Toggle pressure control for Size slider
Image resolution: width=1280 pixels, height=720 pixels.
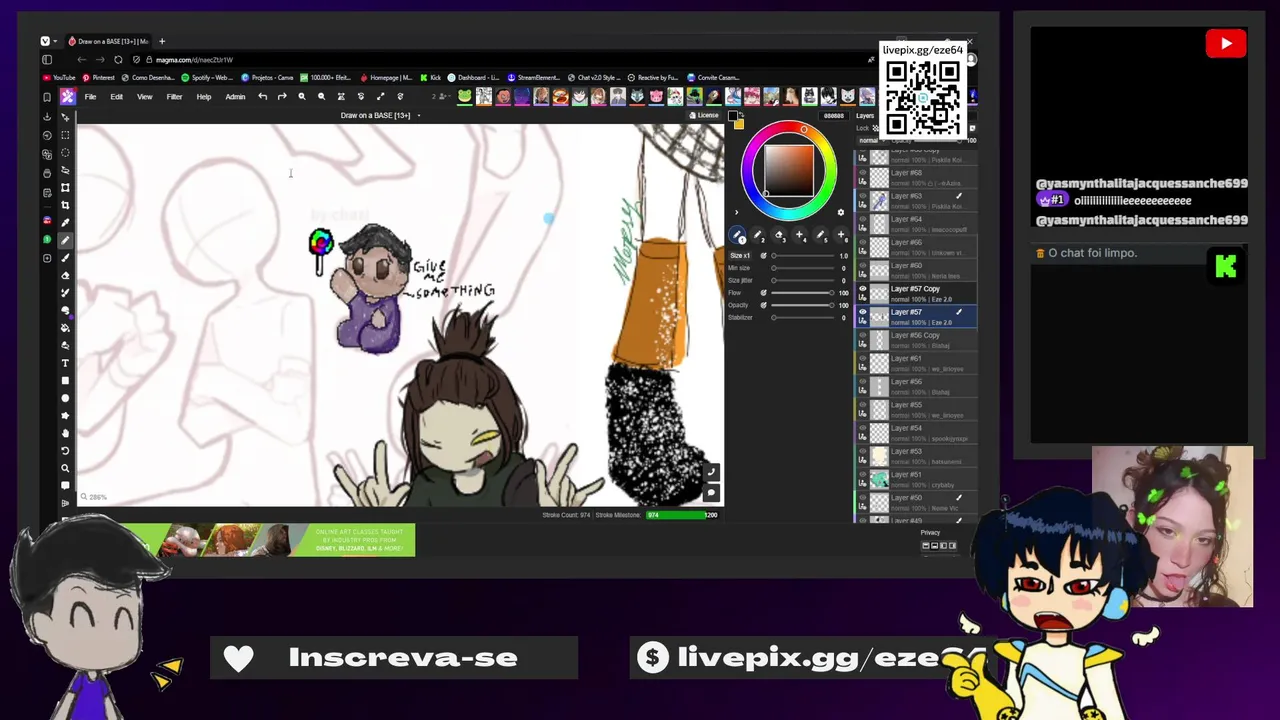tap(763, 256)
